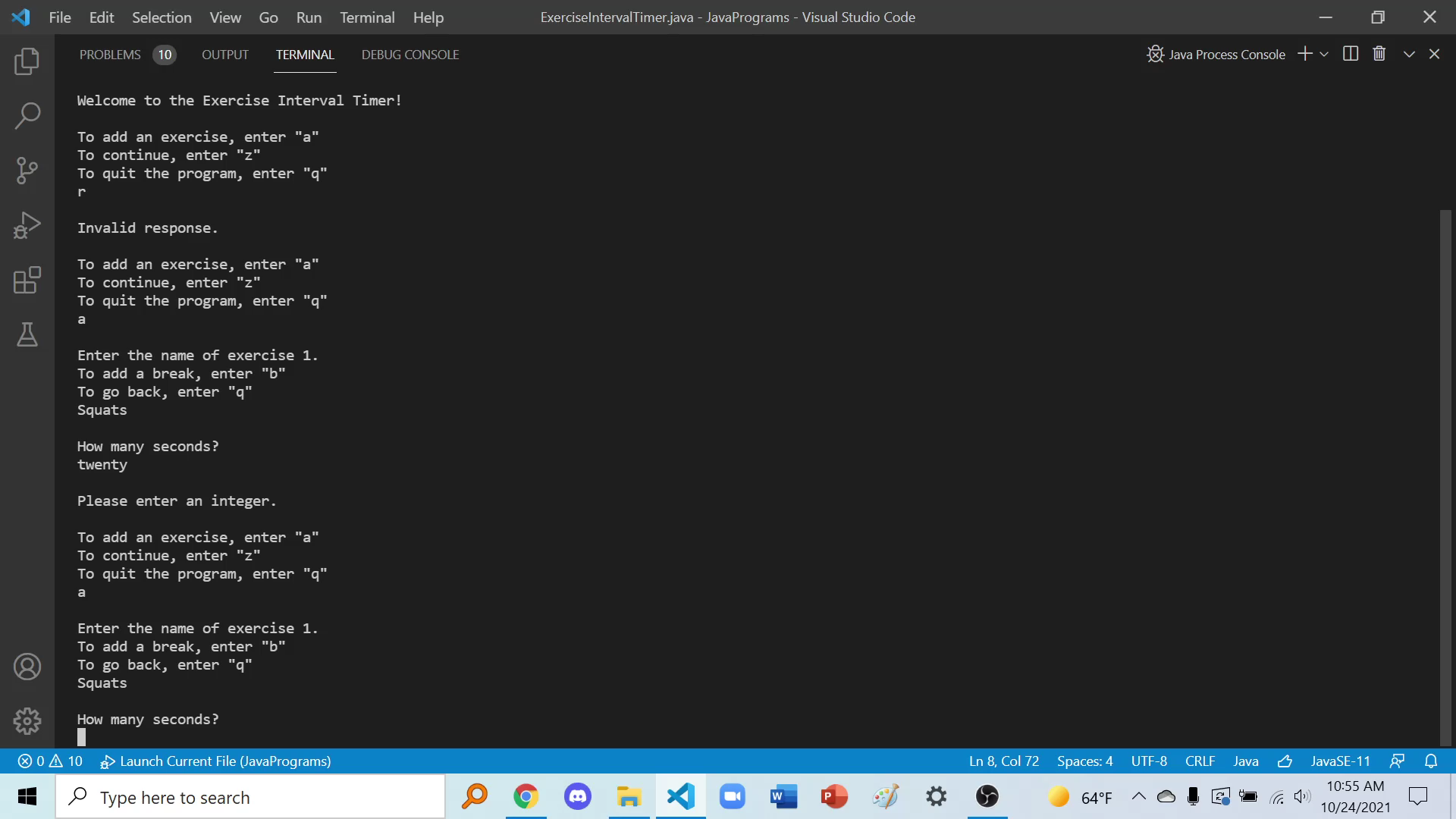Select Java language mode in status bar
Image resolution: width=1456 pixels, height=819 pixels.
pyautogui.click(x=1245, y=761)
